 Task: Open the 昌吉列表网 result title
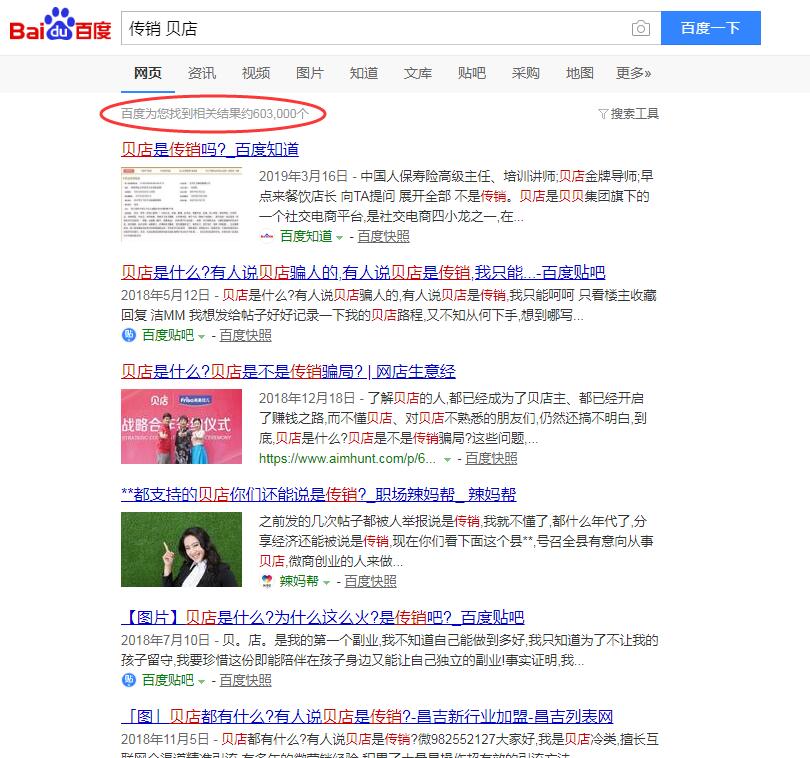367,717
